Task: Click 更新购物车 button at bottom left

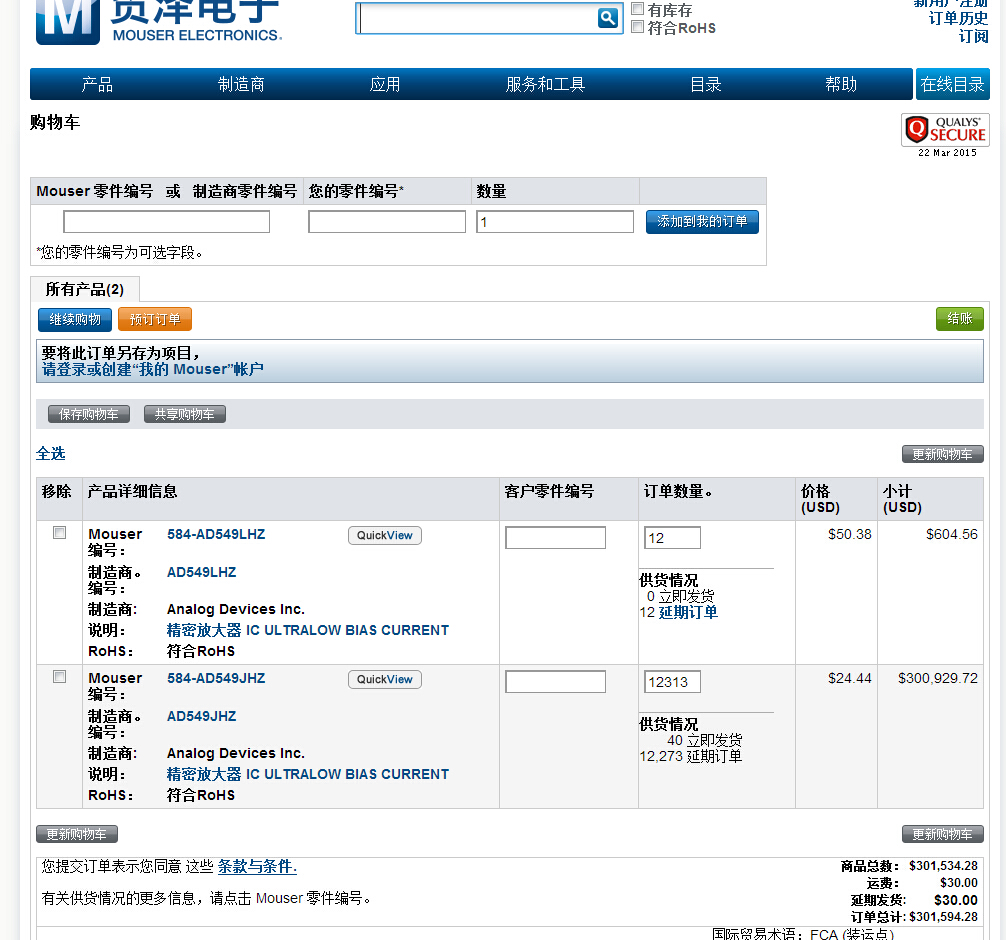Action: (77, 834)
